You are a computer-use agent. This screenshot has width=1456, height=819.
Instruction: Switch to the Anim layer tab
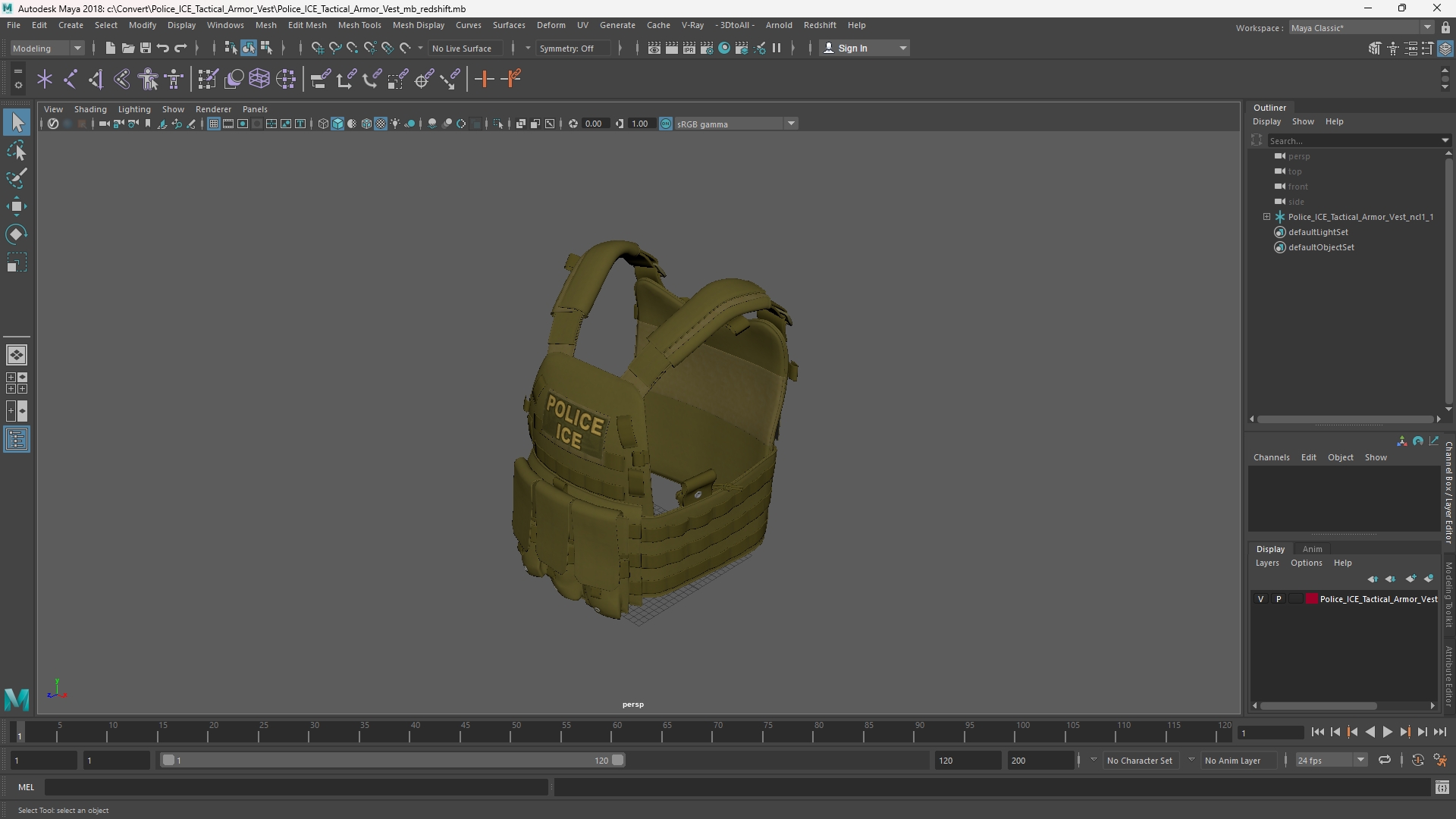coord(1312,549)
